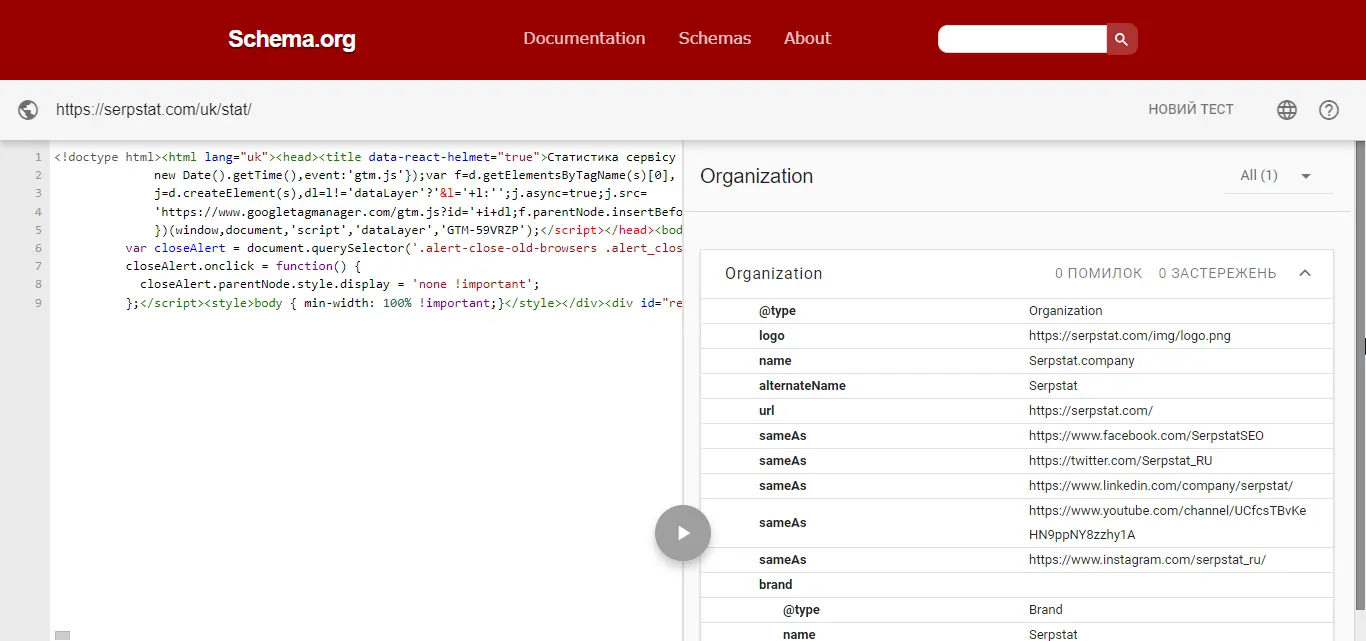Click the sameAs Facebook SerpstatSEO URL
Viewport: 1366px width, 641px height.
1146,436
